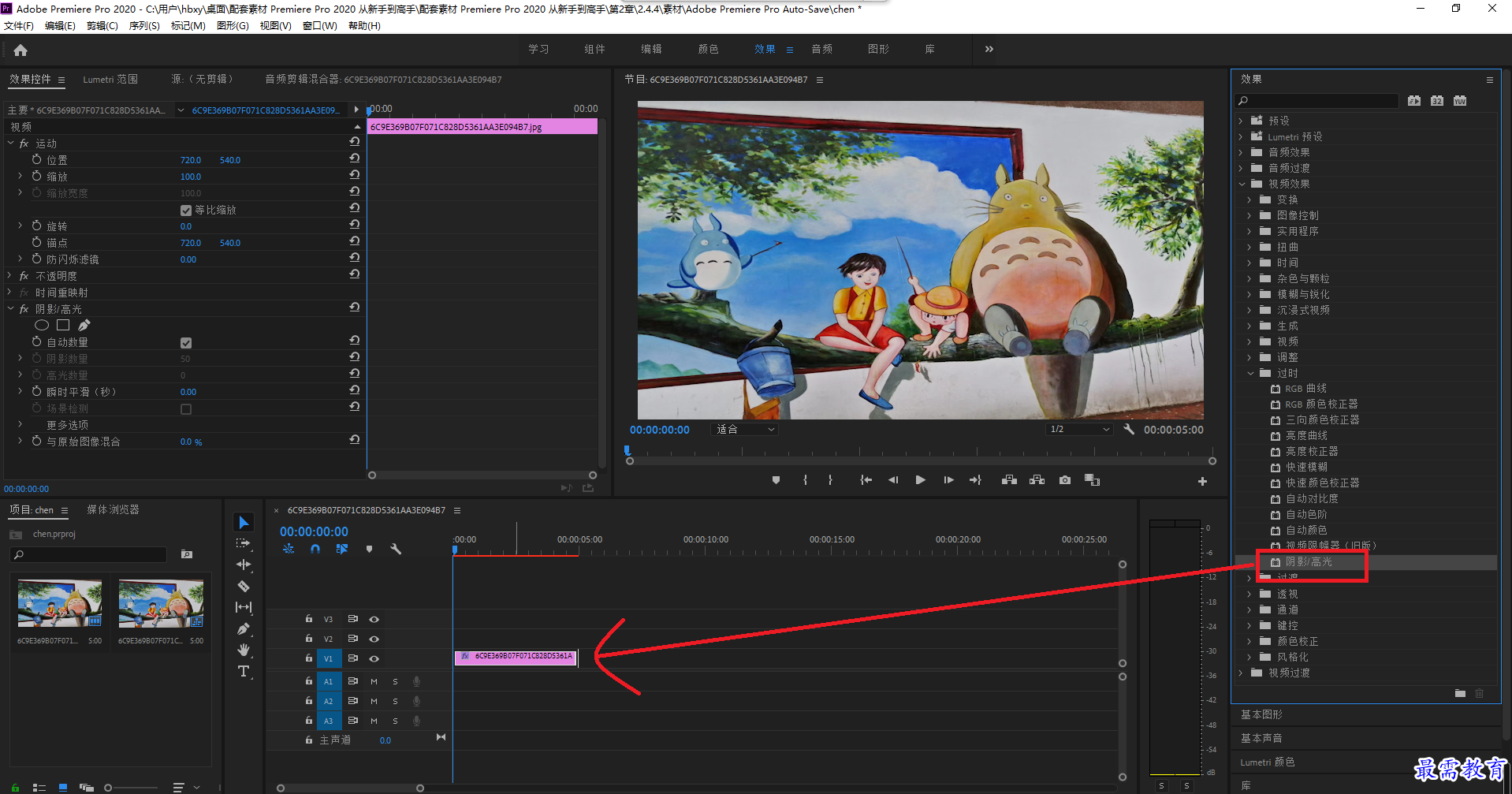Expand the 不透明度 effect

coord(9,276)
